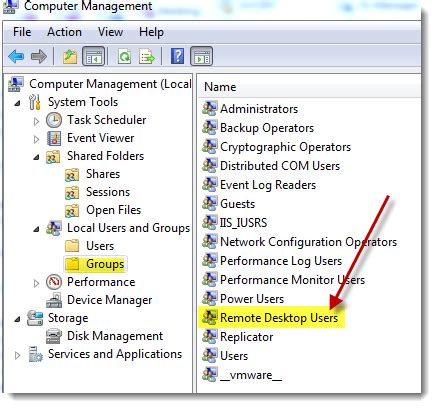The height and width of the screenshot is (408, 436).
Task: Select Disk Management in the tree
Action: point(115,336)
